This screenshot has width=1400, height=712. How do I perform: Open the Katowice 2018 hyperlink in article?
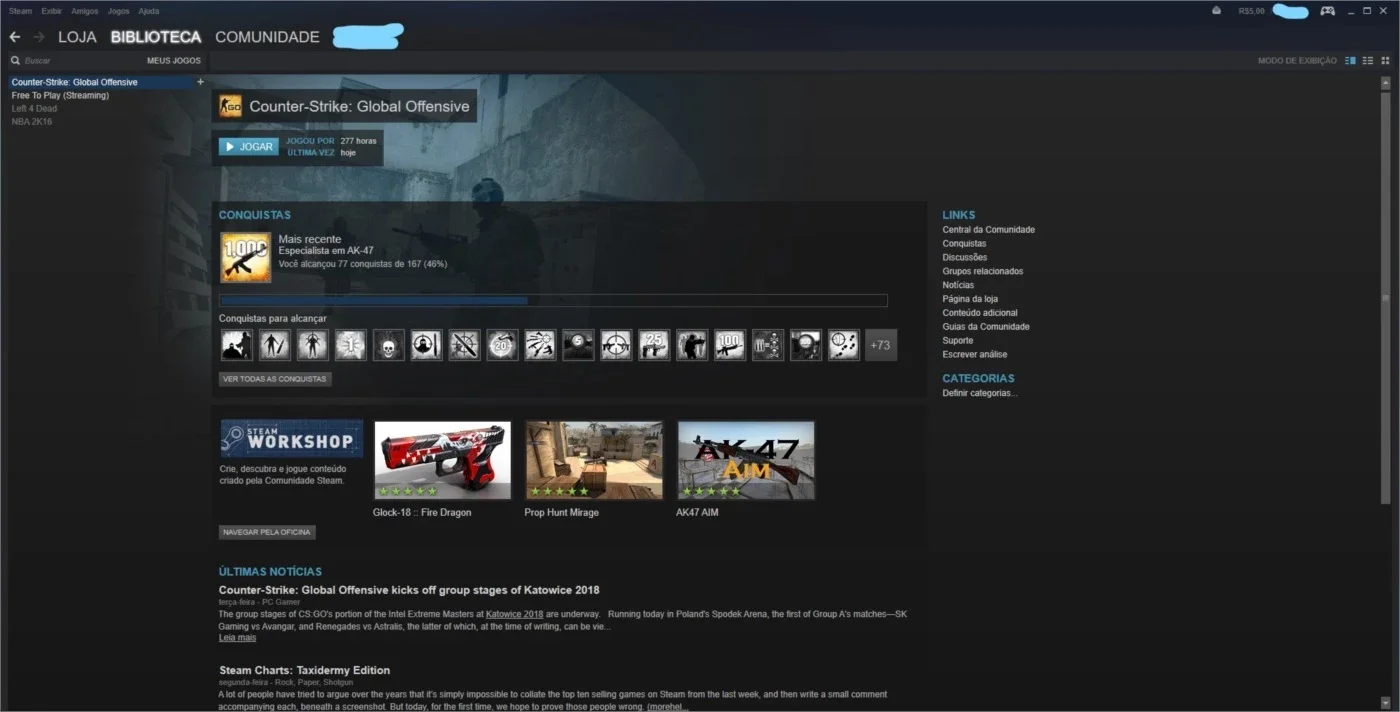click(x=514, y=614)
